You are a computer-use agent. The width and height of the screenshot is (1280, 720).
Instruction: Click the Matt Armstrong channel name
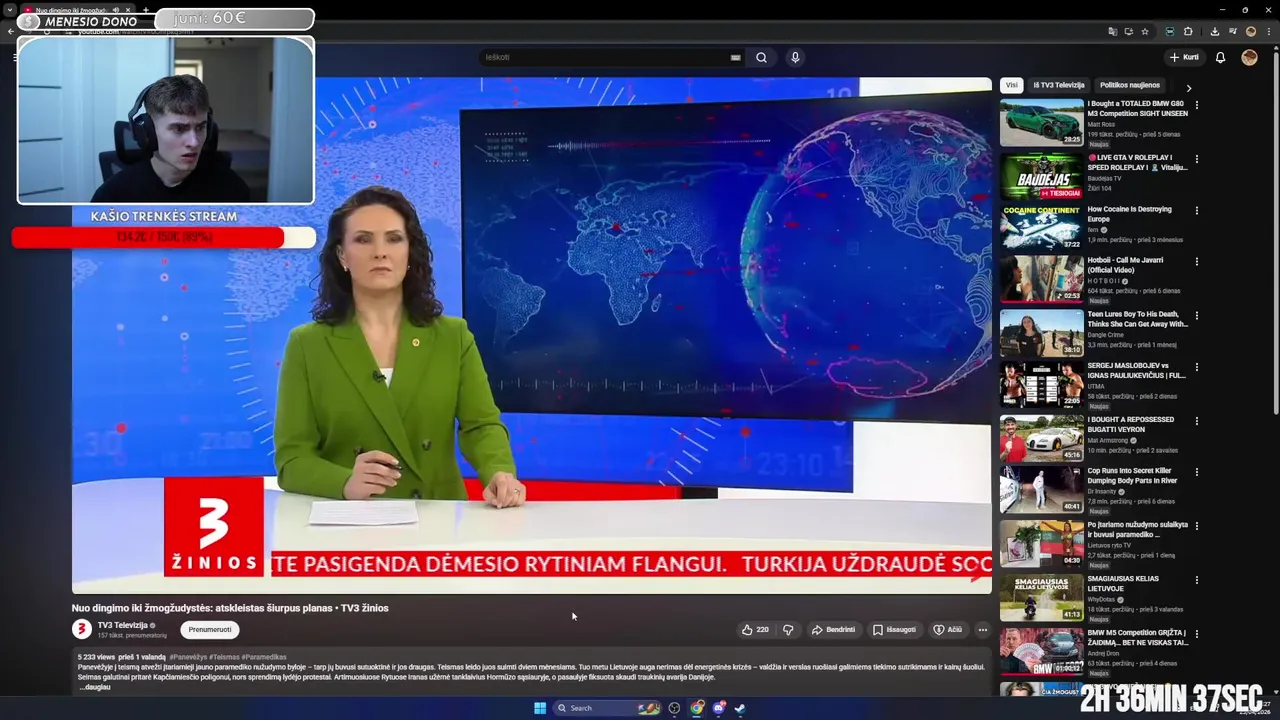(1107, 440)
